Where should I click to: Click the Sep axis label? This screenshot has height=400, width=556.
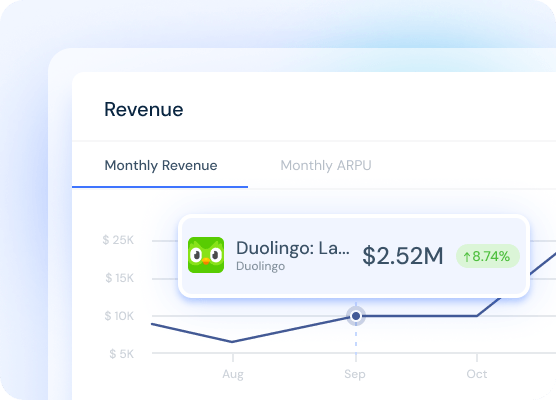[x=355, y=374]
